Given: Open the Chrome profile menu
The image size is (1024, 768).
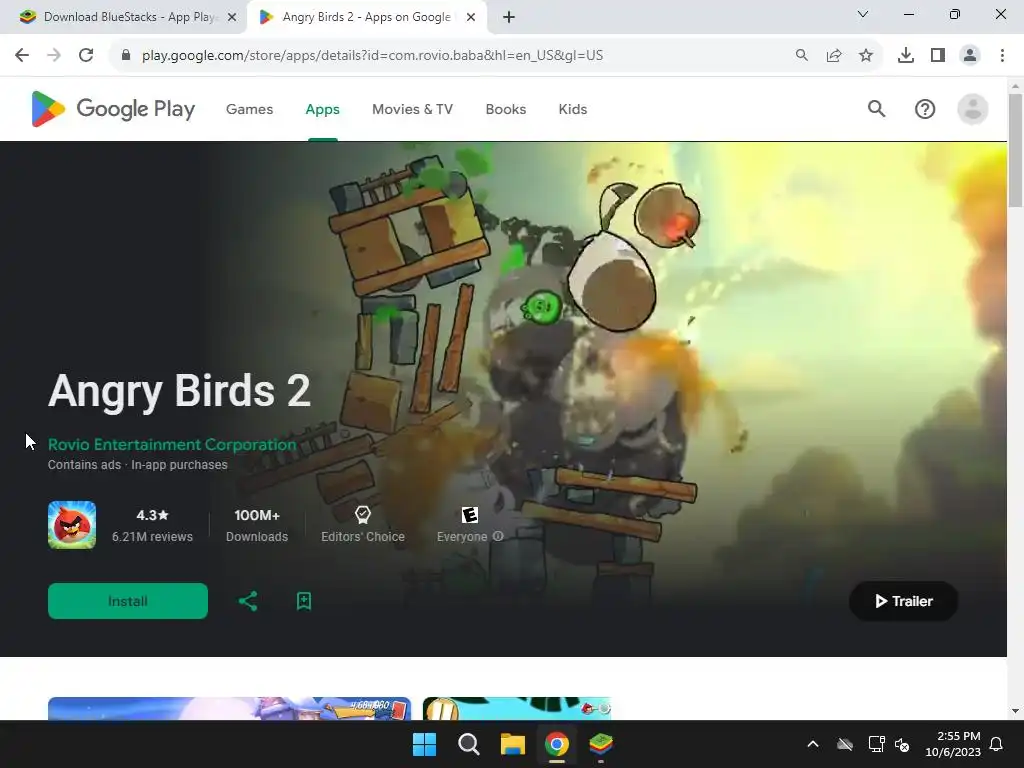Looking at the screenshot, I should coord(970,56).
